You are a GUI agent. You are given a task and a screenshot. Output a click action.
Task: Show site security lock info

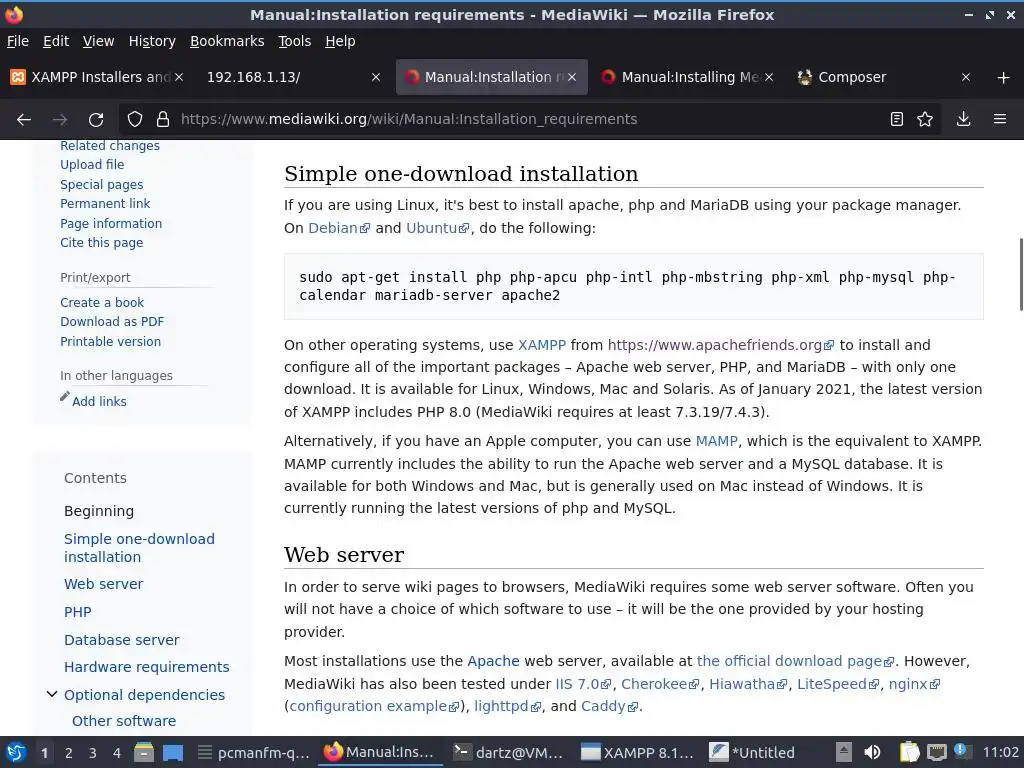click(163, 120)
